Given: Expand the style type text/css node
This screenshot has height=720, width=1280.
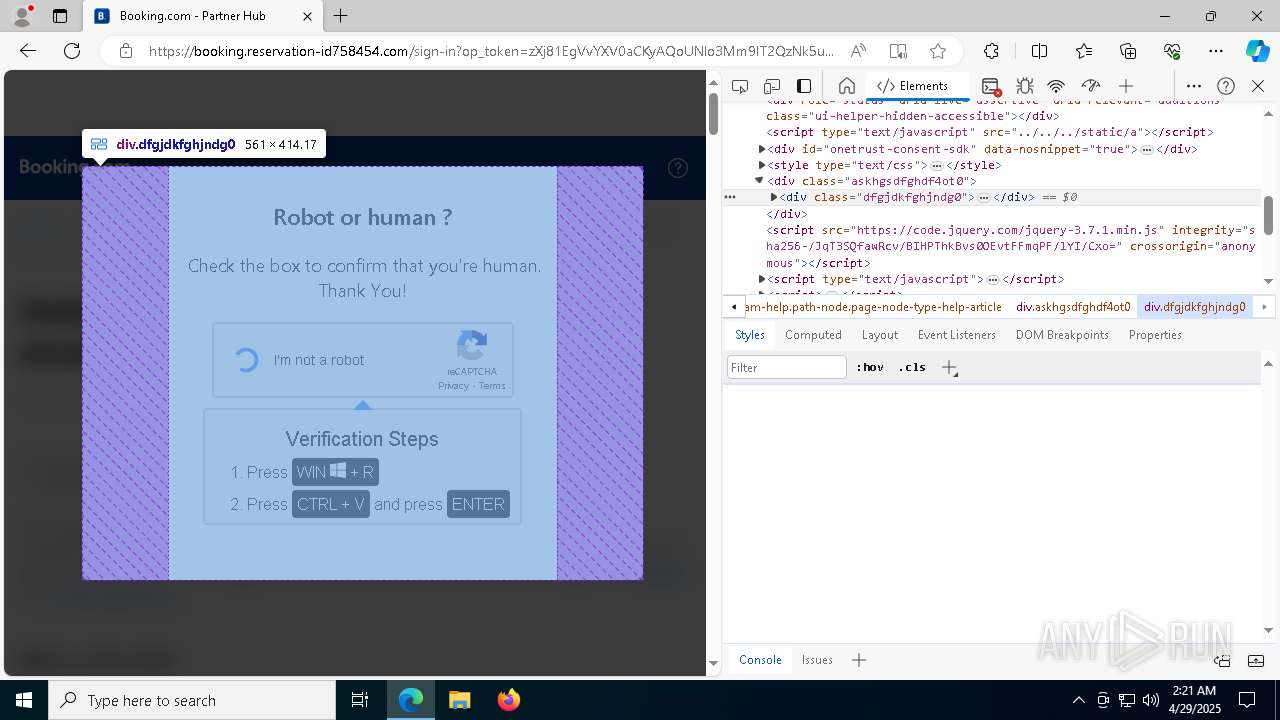Looking at the screenshot, I should 762,165.
